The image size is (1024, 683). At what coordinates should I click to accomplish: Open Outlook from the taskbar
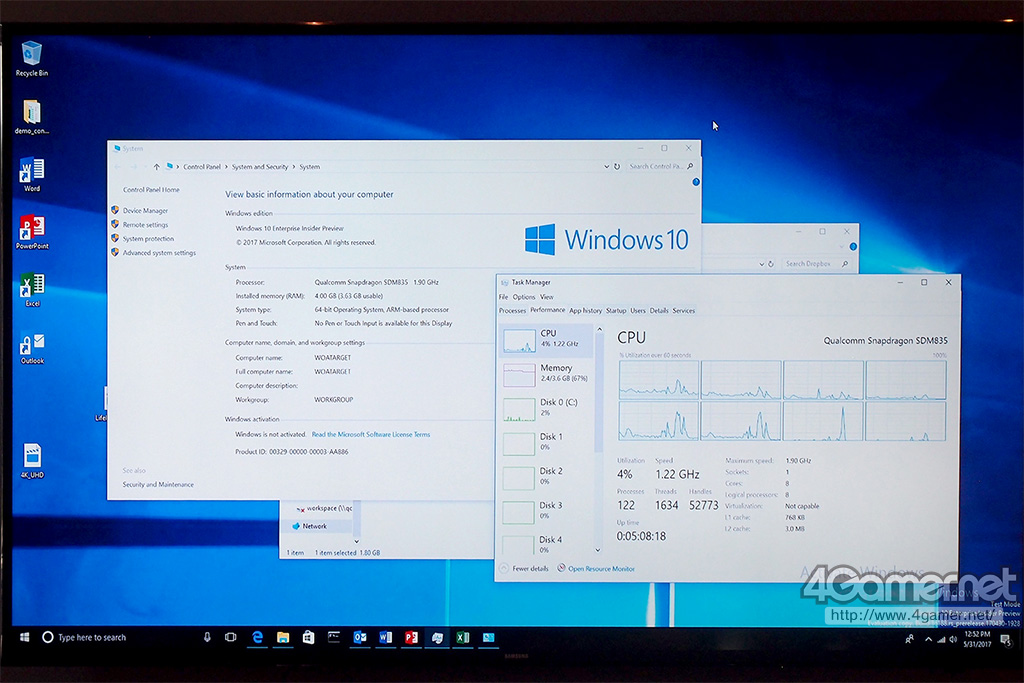pyautogui.click(x=360, y=637)
